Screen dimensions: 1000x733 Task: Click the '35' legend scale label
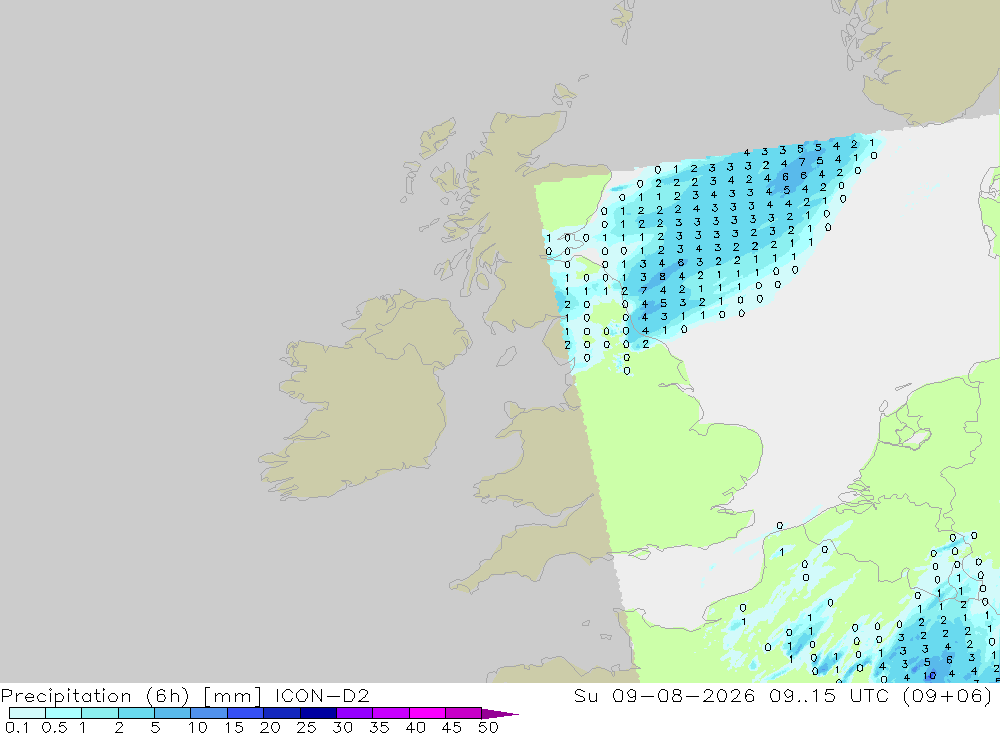coord(379,727)
